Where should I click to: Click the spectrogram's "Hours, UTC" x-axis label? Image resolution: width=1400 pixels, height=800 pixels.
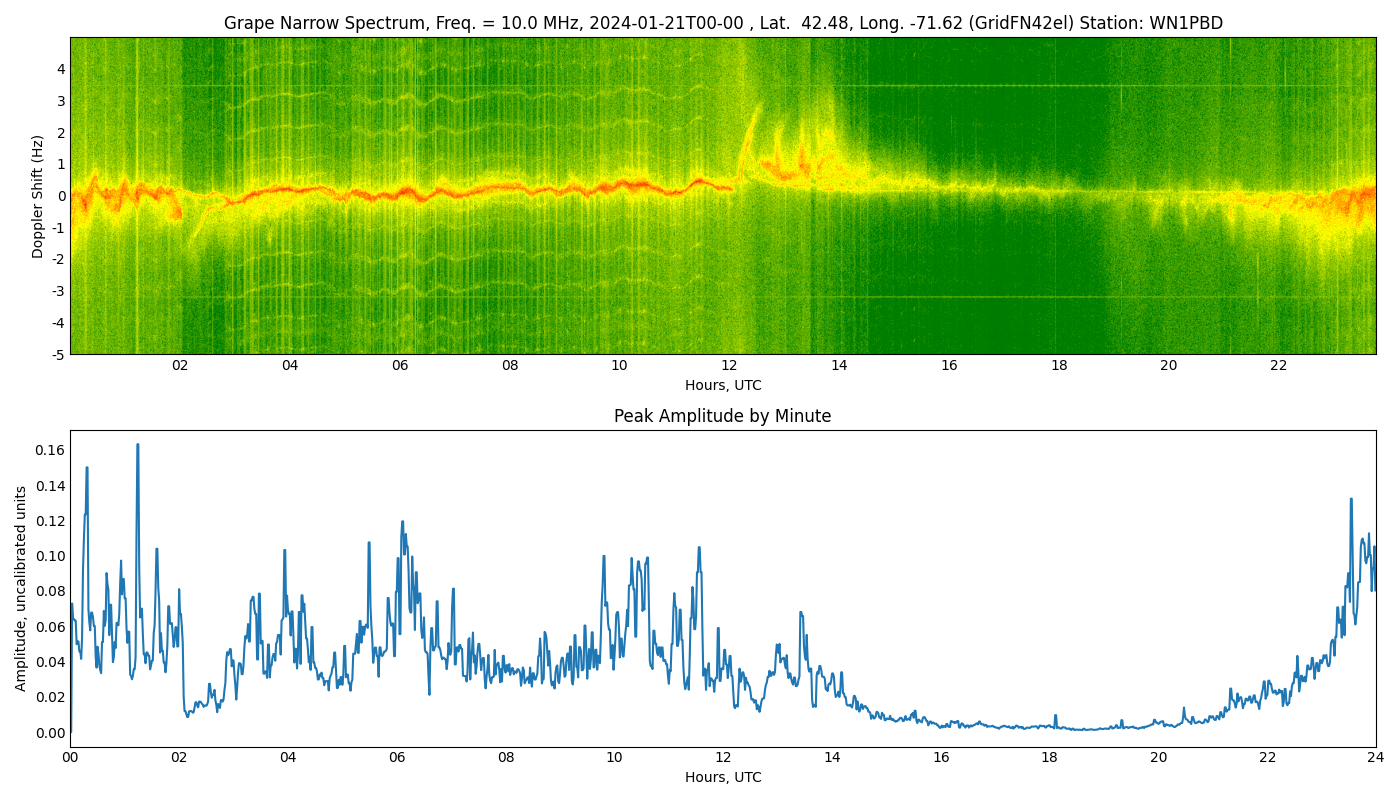(722, 385)
